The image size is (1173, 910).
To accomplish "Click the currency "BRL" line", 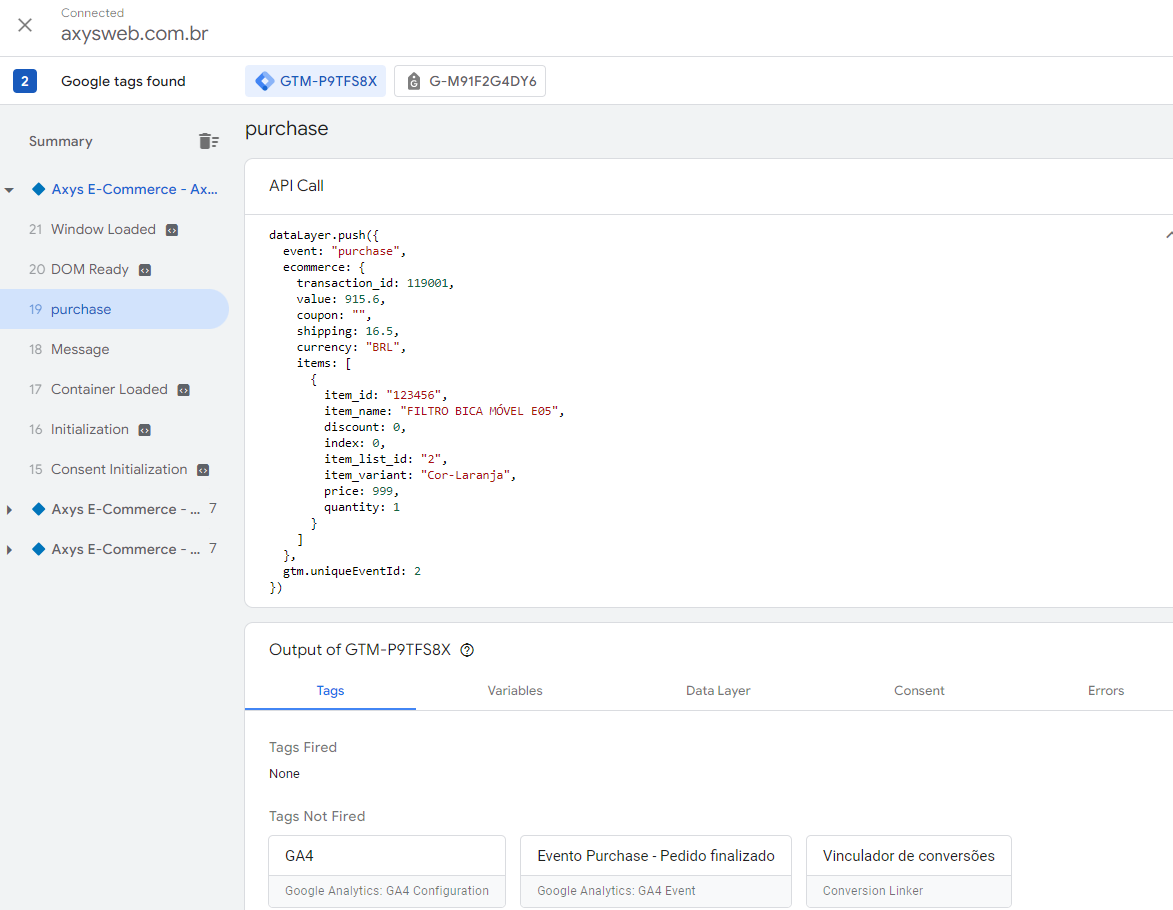I will pos(351,347).
